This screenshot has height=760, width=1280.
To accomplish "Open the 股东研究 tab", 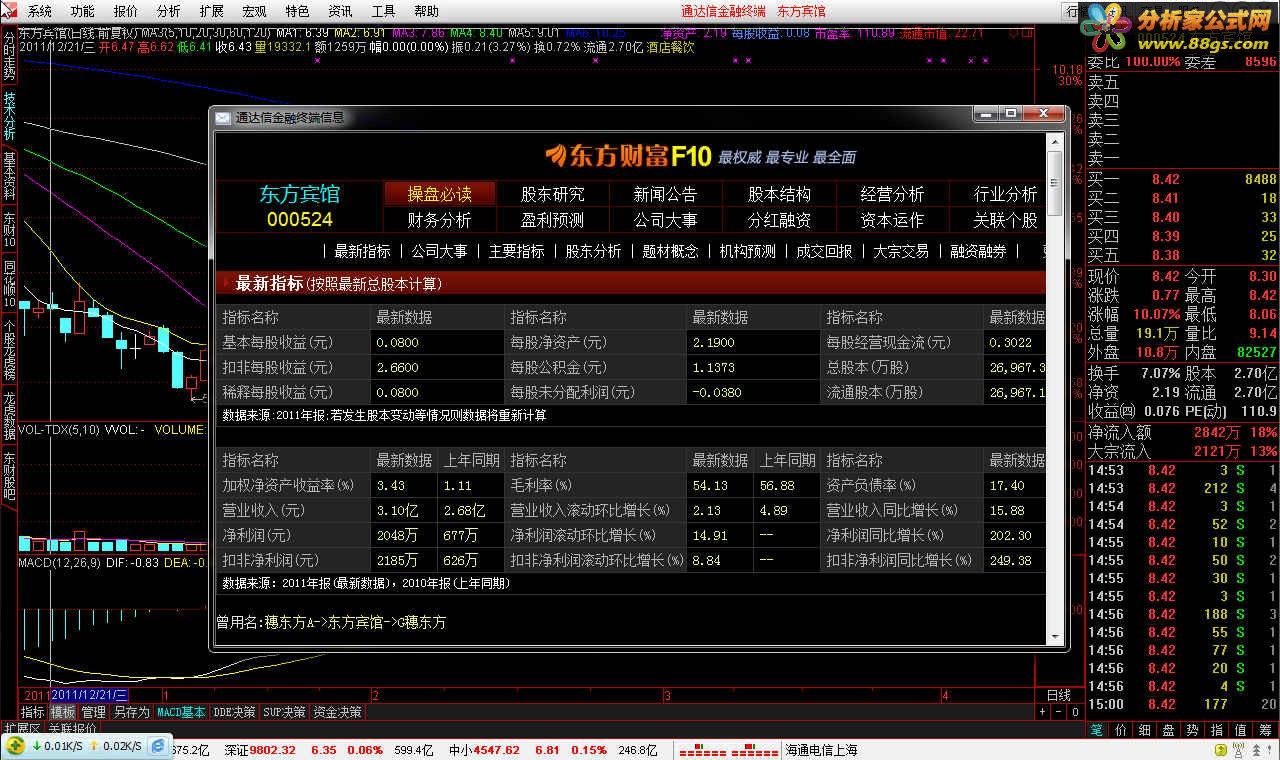I will pyautogui.click(x=552, y=193).
